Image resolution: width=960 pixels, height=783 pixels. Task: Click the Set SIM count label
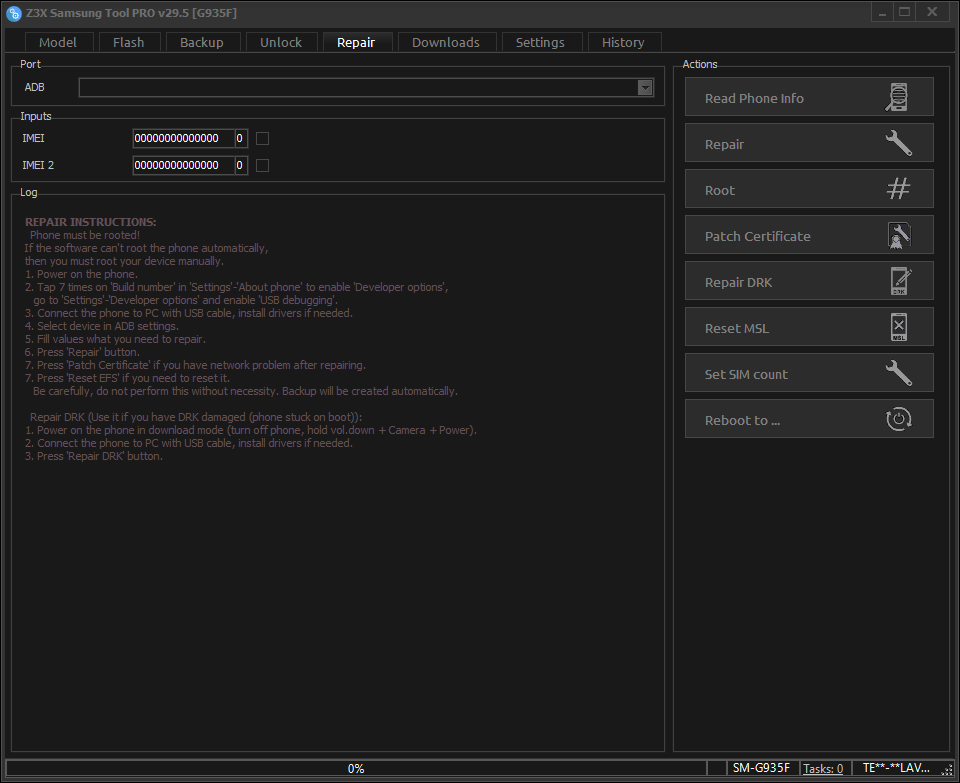[x=746, y=374]
